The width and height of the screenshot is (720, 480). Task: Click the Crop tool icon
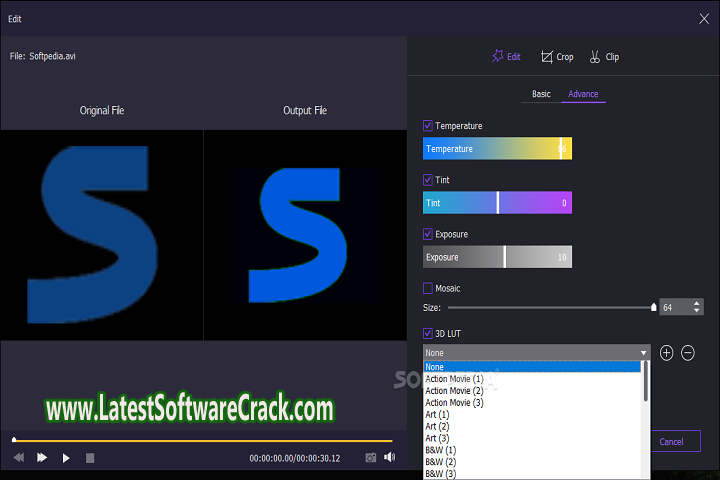click(547, 57)
